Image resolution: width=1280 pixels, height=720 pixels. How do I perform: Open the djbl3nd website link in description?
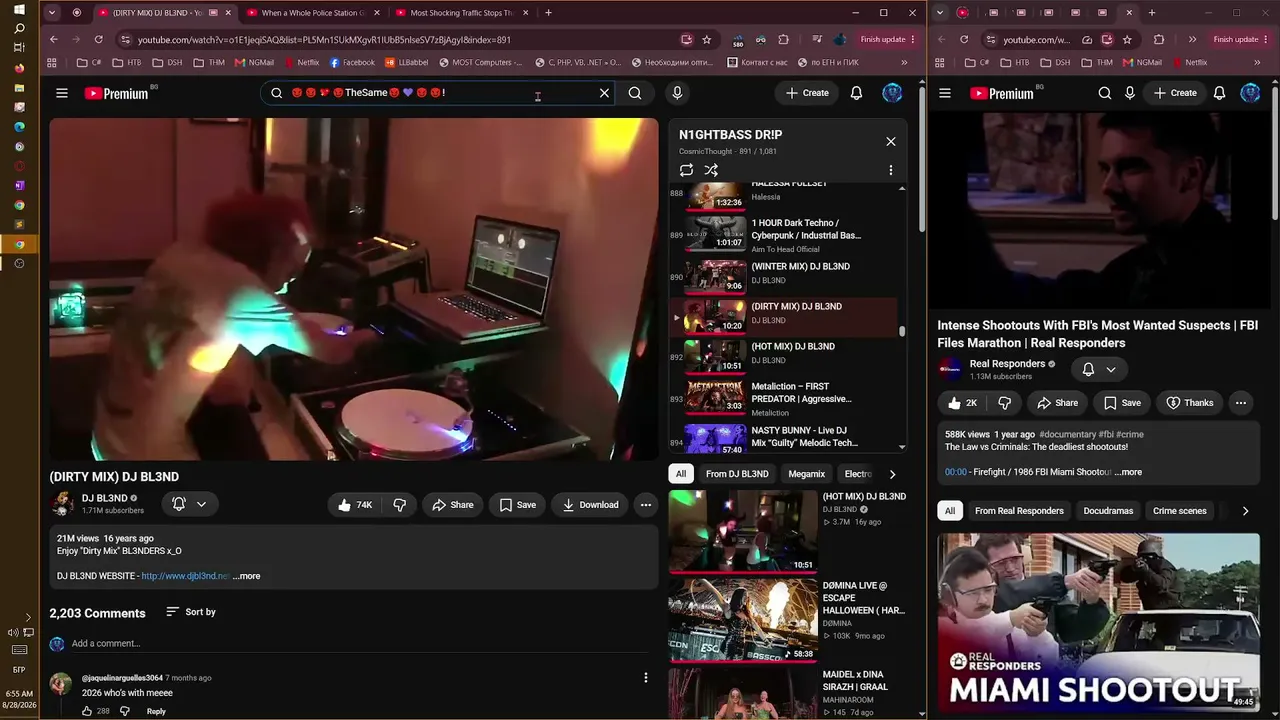(x=186, y=576)
